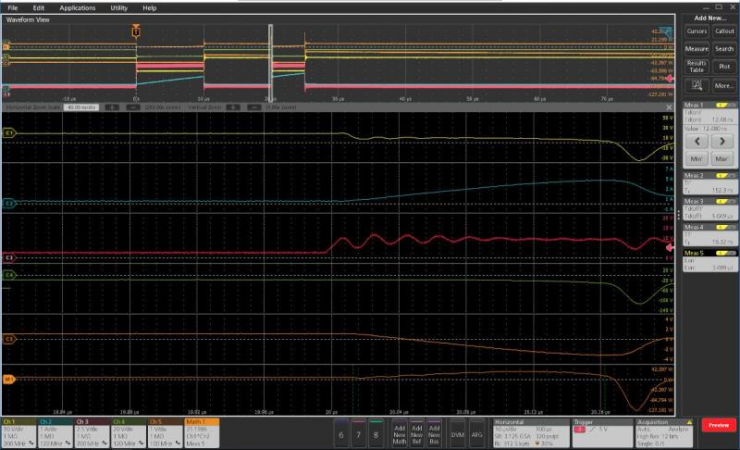740x450 pixels.
Task: Open the Applications menu
Action: (77, 7)
